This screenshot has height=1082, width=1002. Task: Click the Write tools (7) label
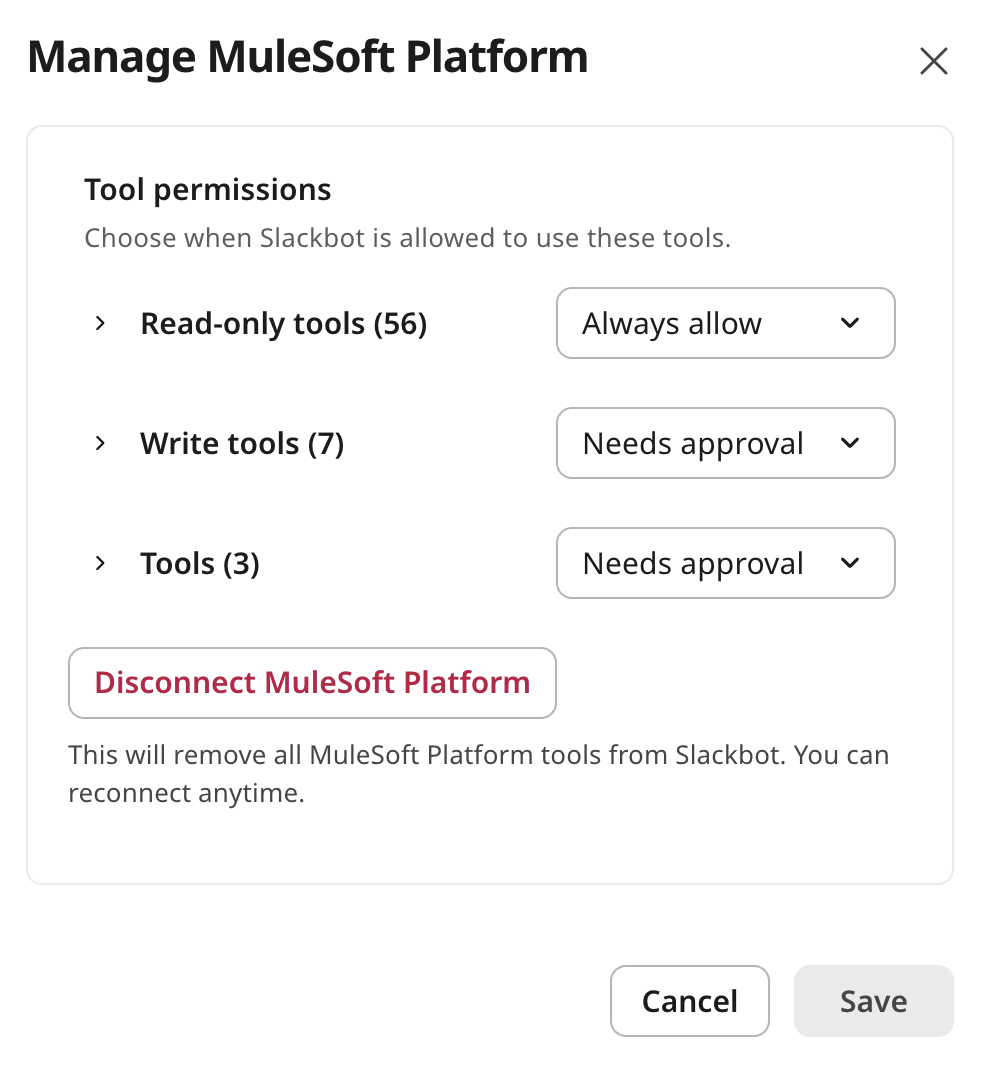tap(242, 444)
